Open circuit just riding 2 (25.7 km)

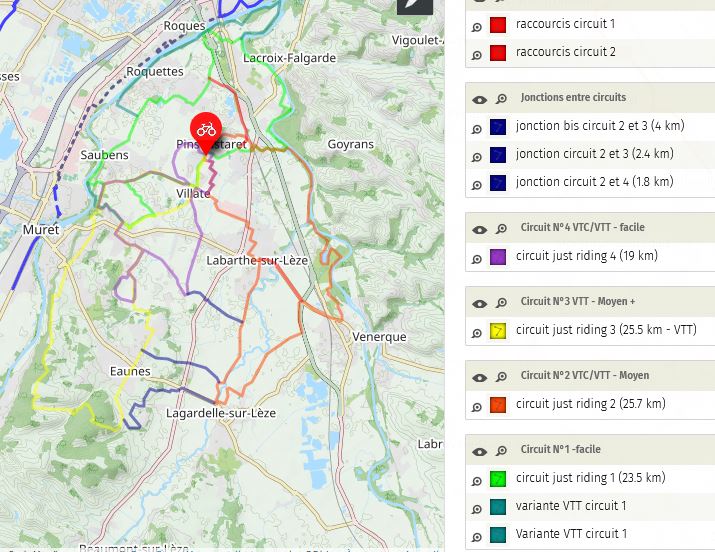coord(590,404)
